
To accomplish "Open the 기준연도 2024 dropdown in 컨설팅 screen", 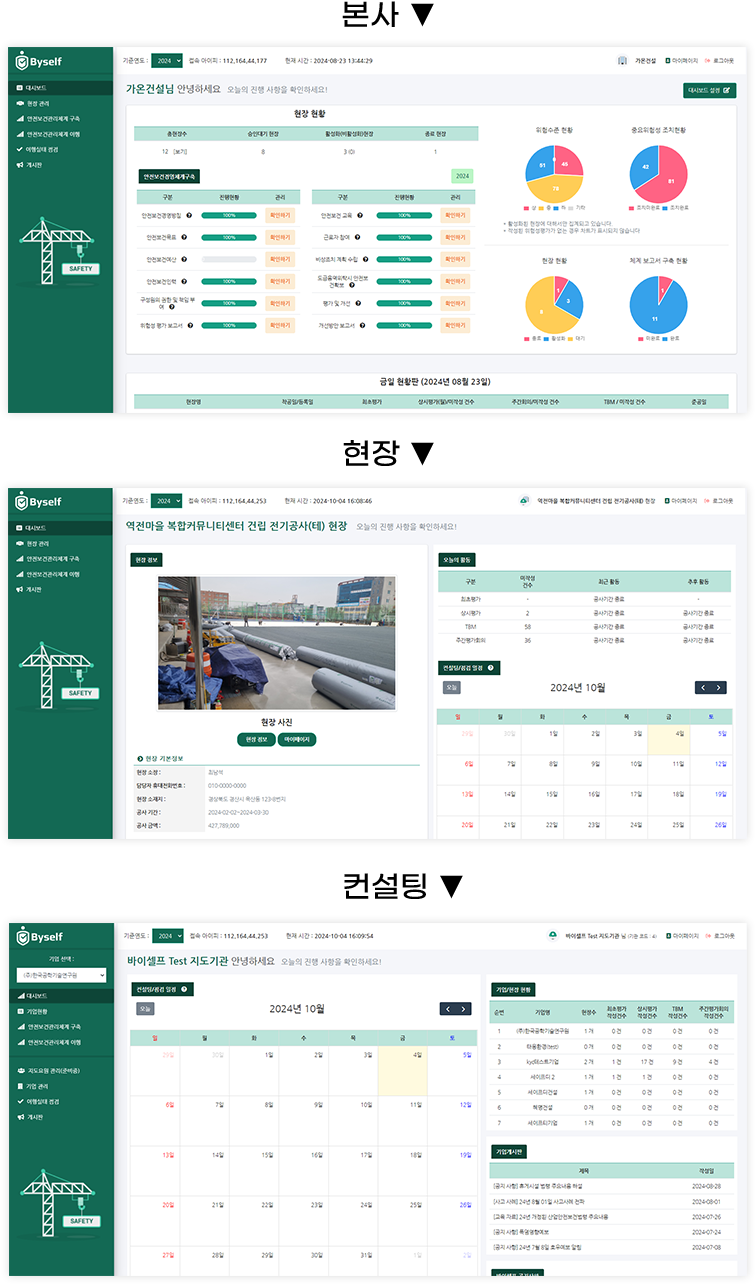I will tap(167, 936).
